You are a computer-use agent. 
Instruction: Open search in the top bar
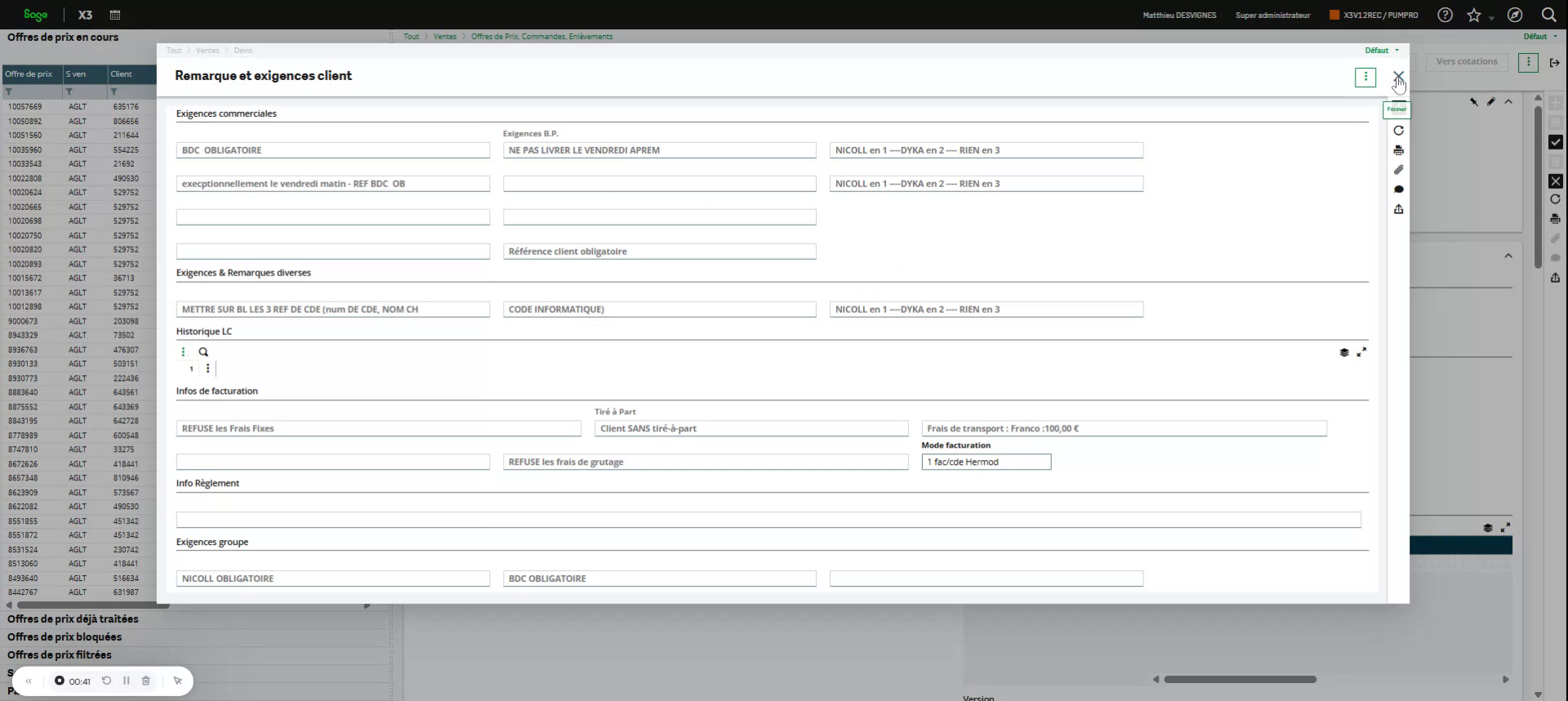point(1548,15)
